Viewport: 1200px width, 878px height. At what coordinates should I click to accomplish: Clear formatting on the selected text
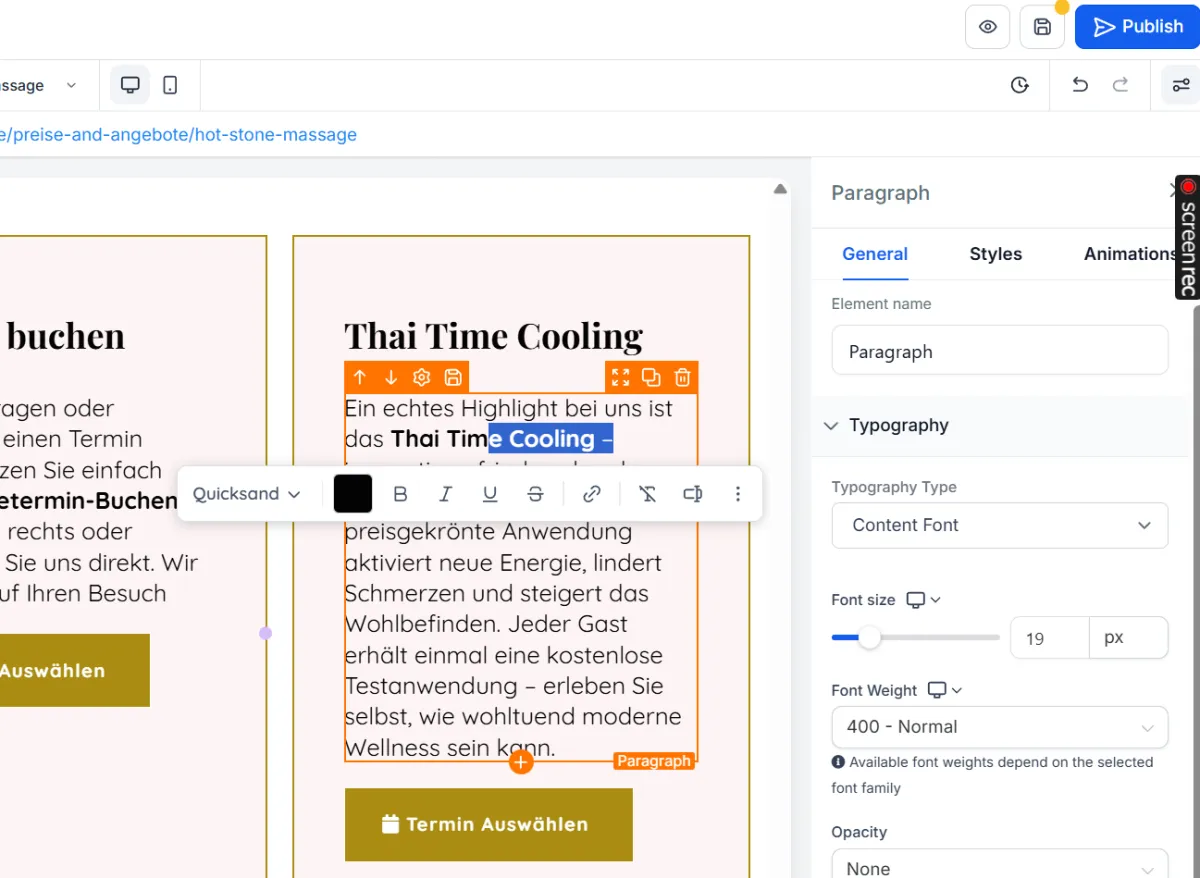[x=648, y=494]
